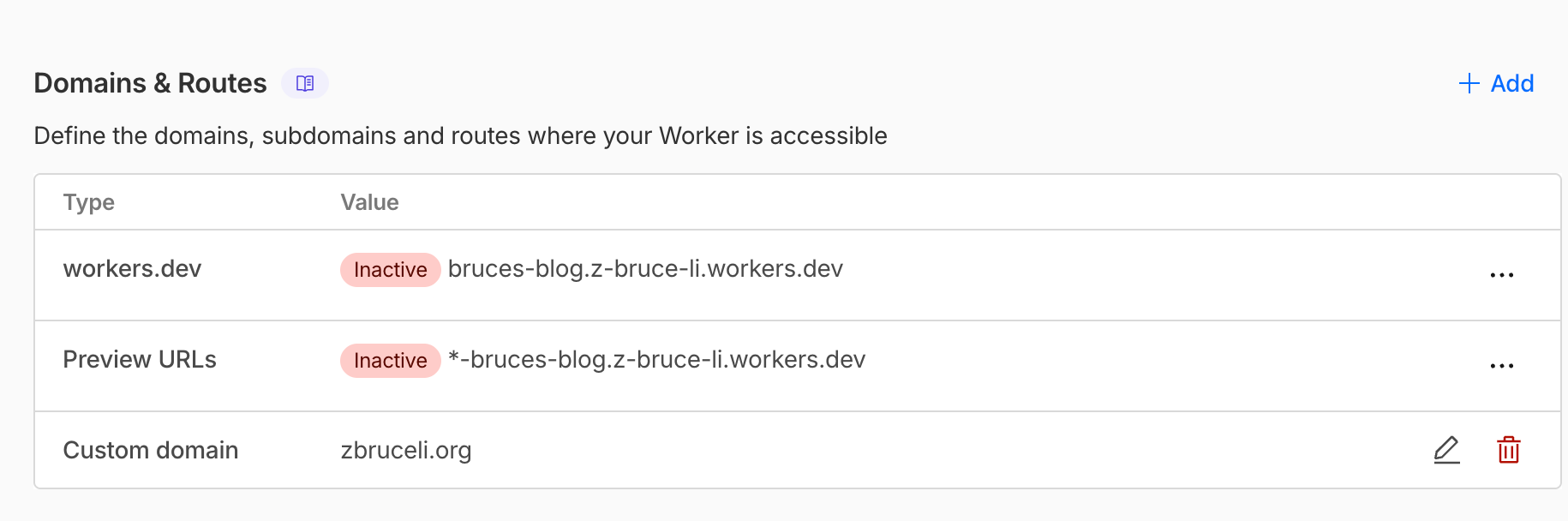This screenshot has height=521, width=1568.
Task: Click the Add link
Action: pyautogui.click(x=1511, y=83)
